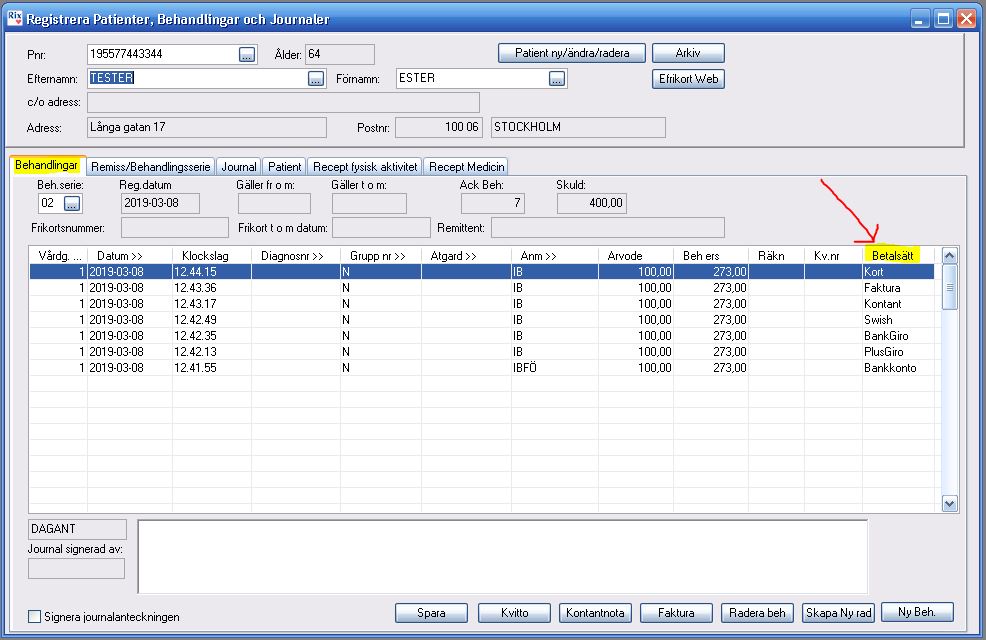This screenshot has width=986, height=640.
Task: Select the row with time 12.41.55
Action: coord(482,368)
